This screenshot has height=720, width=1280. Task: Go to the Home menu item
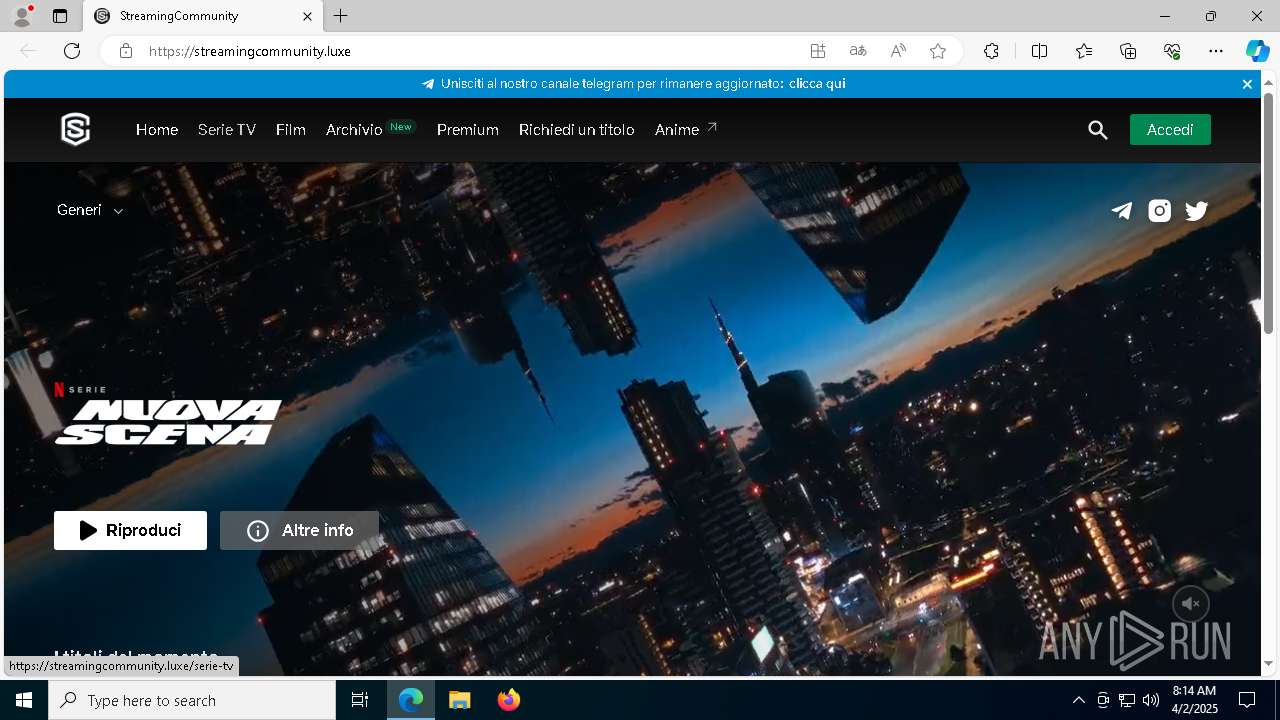pos(157,130)
